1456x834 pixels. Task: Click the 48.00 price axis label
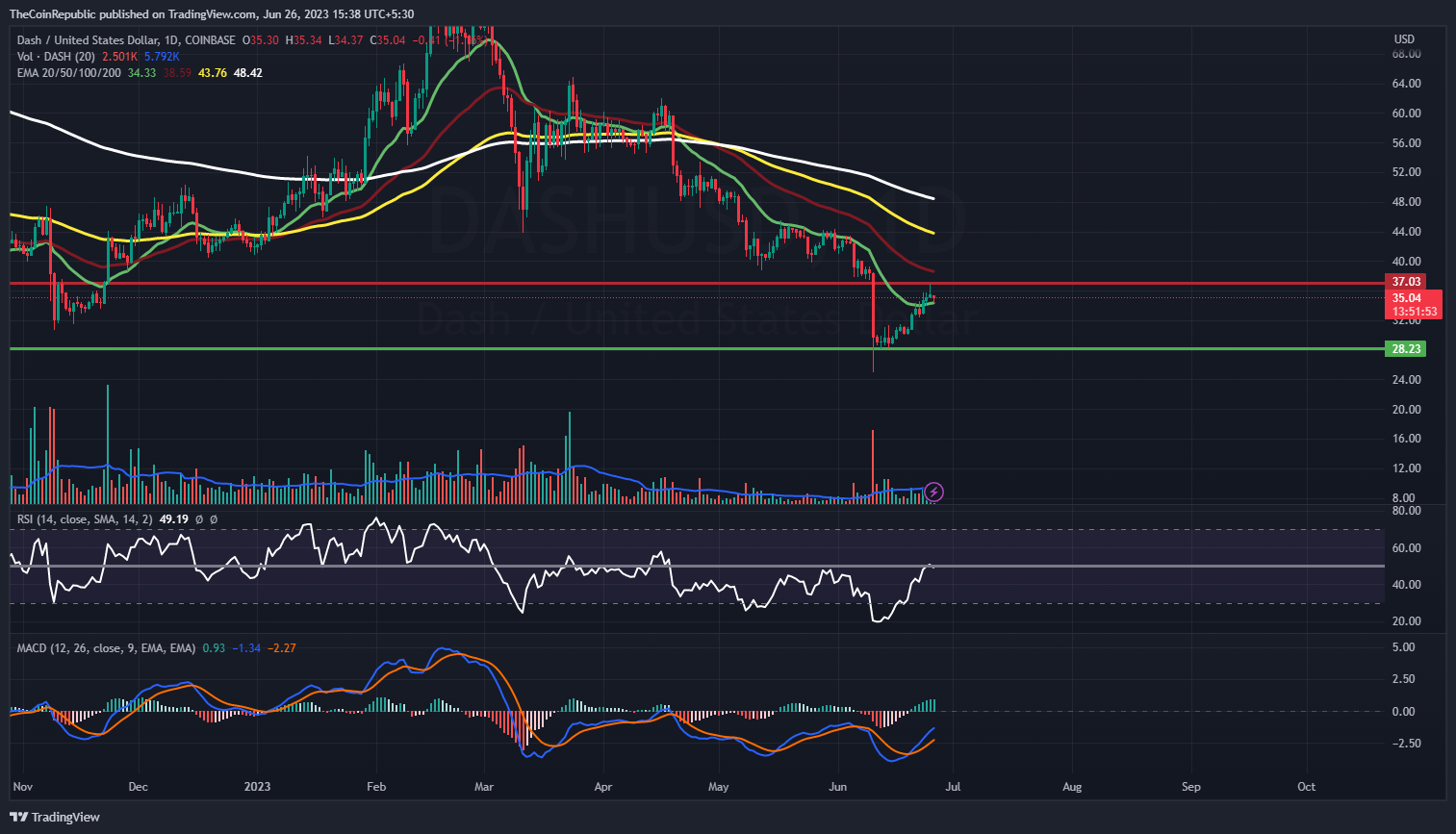click(1406, 202)
